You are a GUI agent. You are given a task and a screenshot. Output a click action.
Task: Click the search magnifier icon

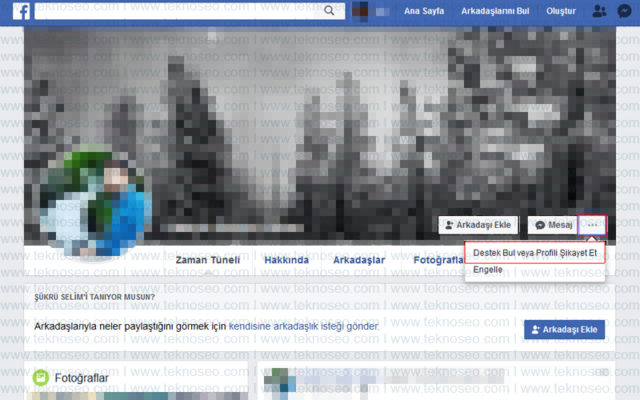(x=329, y=11)
